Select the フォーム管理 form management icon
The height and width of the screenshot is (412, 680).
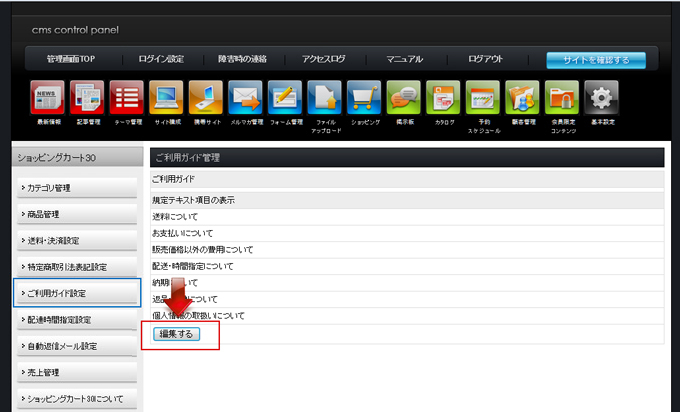tap(285, 98)
